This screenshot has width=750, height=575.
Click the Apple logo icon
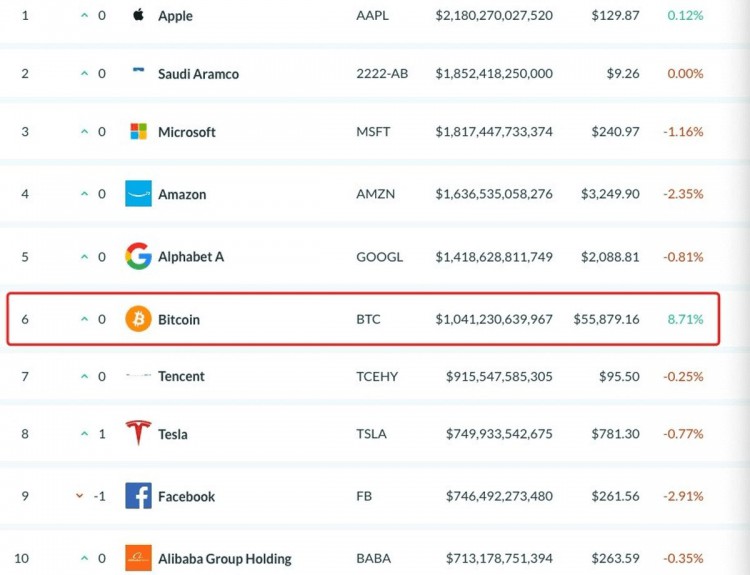(138, 15)
